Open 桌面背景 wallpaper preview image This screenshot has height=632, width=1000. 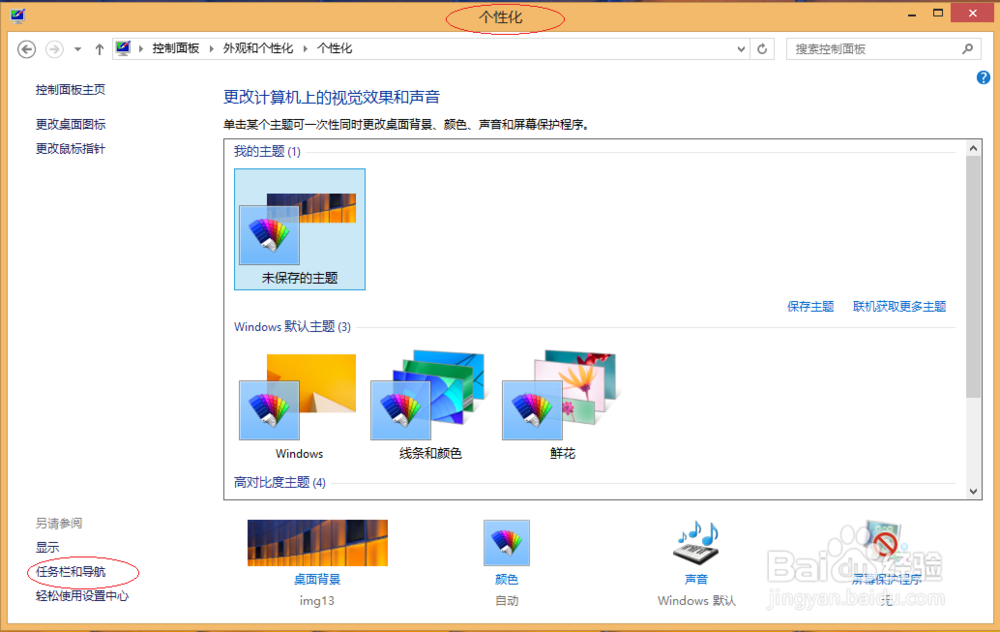point(318,543)
